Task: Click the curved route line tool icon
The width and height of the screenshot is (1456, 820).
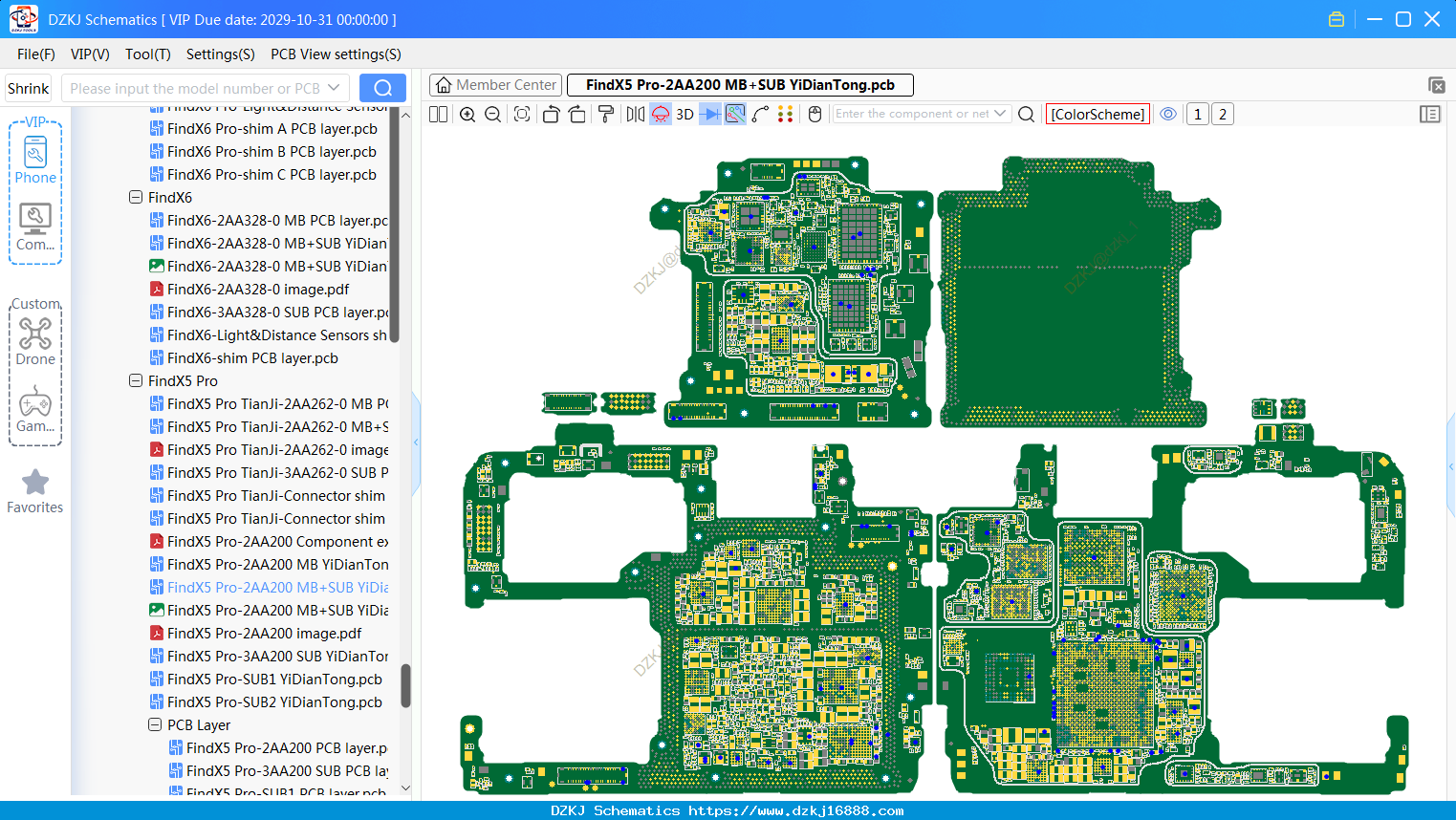Action: click(x=760, y=115)
